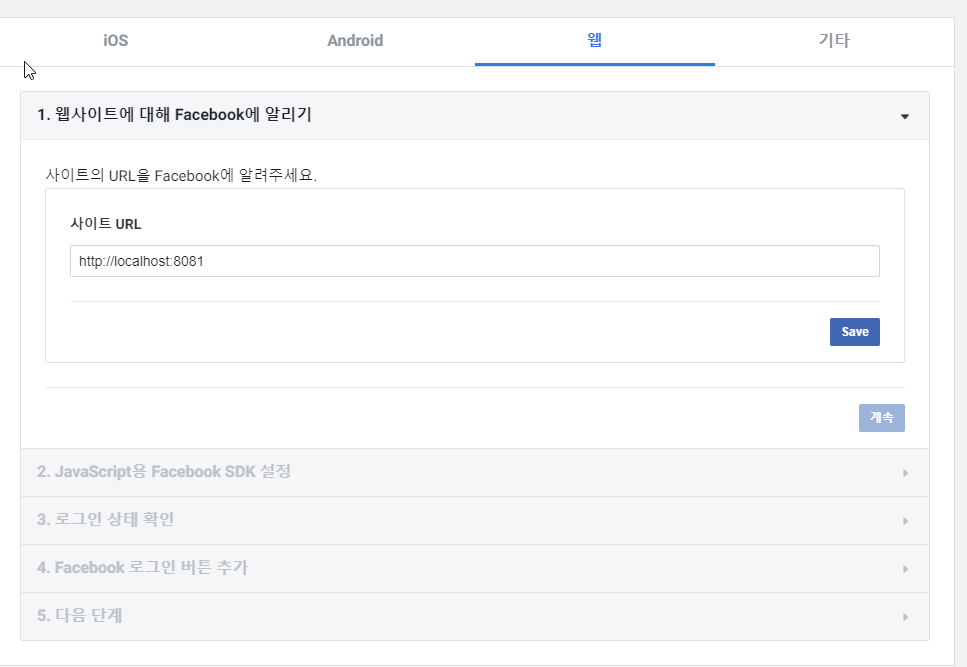The height and width of the screenshot is (667, 967).
Task: Focus the 사이트 URL input field
Action: (474, 261)
